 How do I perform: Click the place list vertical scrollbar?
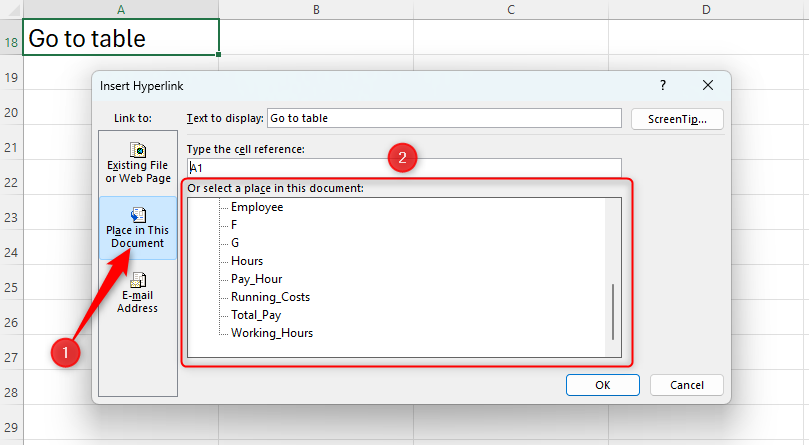click(613, 312)
